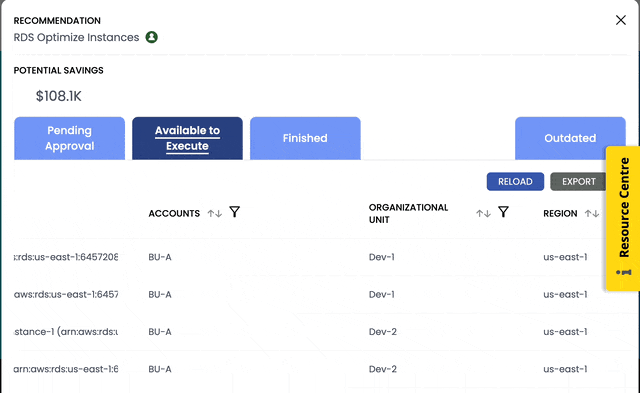Click the $108.1K potential savings value

59,96
